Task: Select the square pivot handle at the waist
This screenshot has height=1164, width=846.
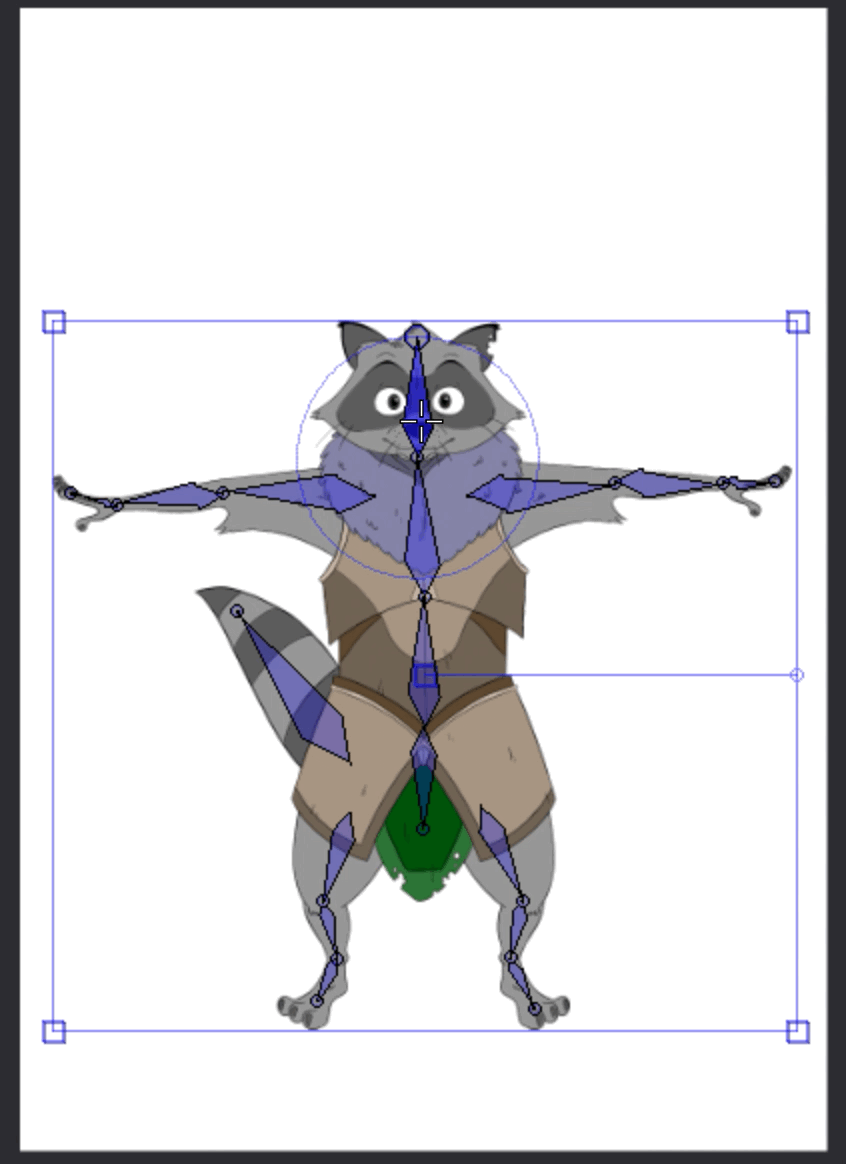Action: 426,676
